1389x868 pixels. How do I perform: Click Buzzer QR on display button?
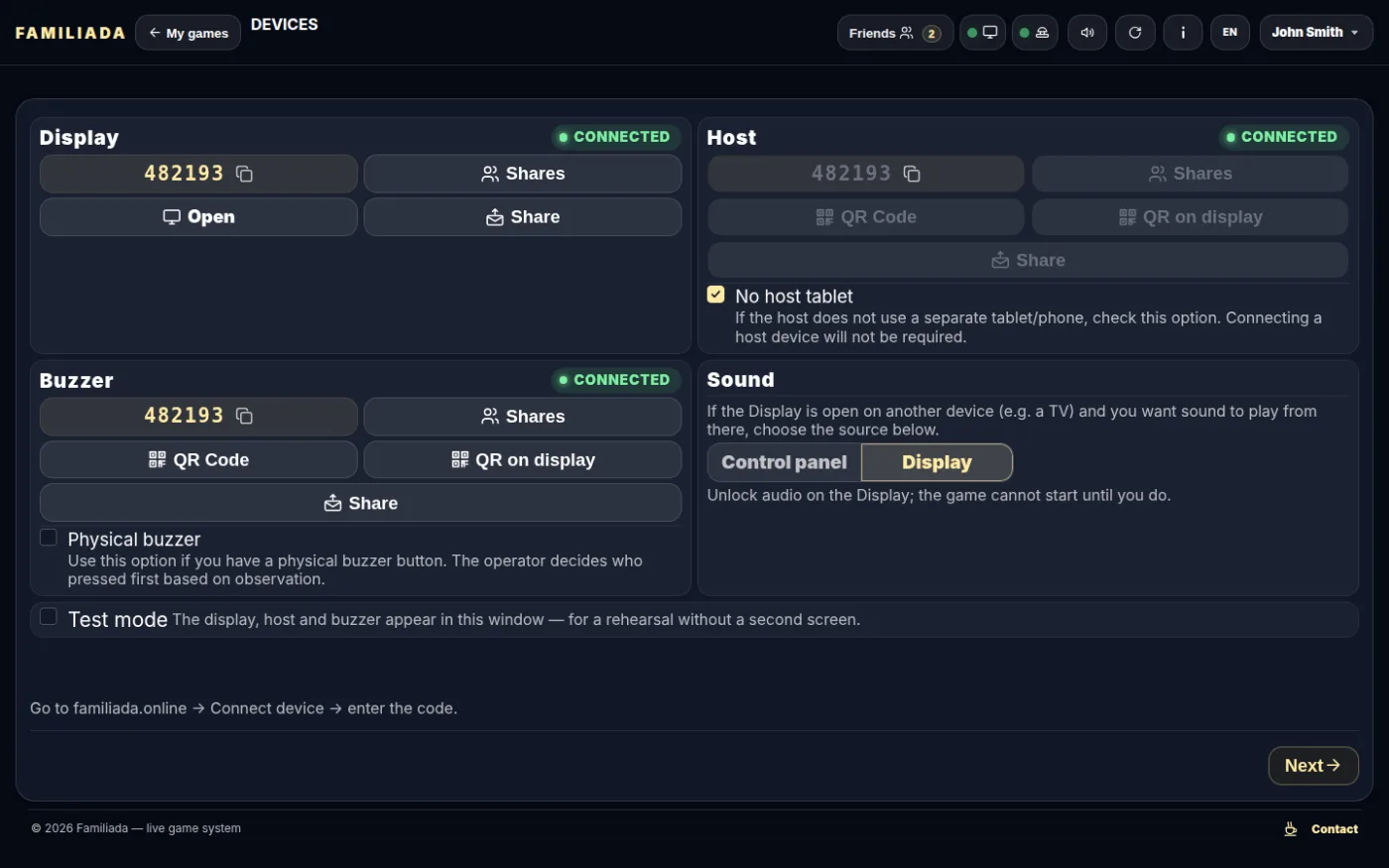523,460
